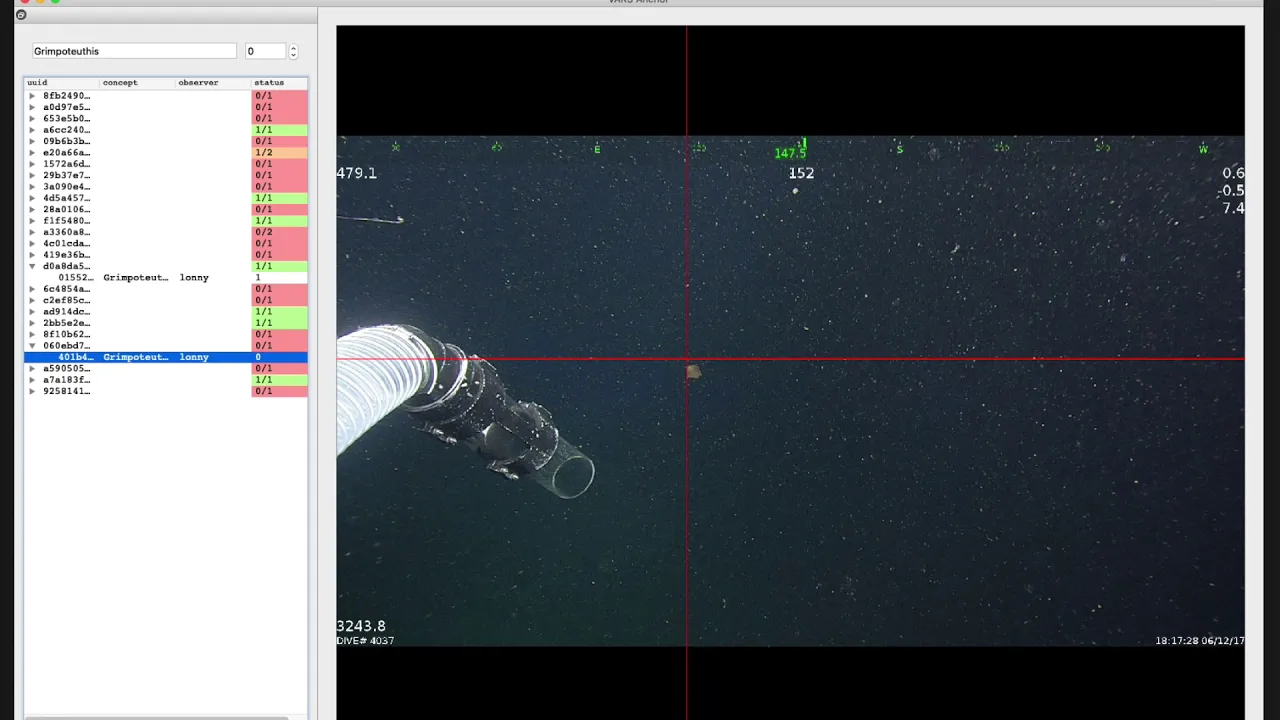Click the orange animal under the red crosshair
1280x720 pixels.
click(x=693, y=373)
